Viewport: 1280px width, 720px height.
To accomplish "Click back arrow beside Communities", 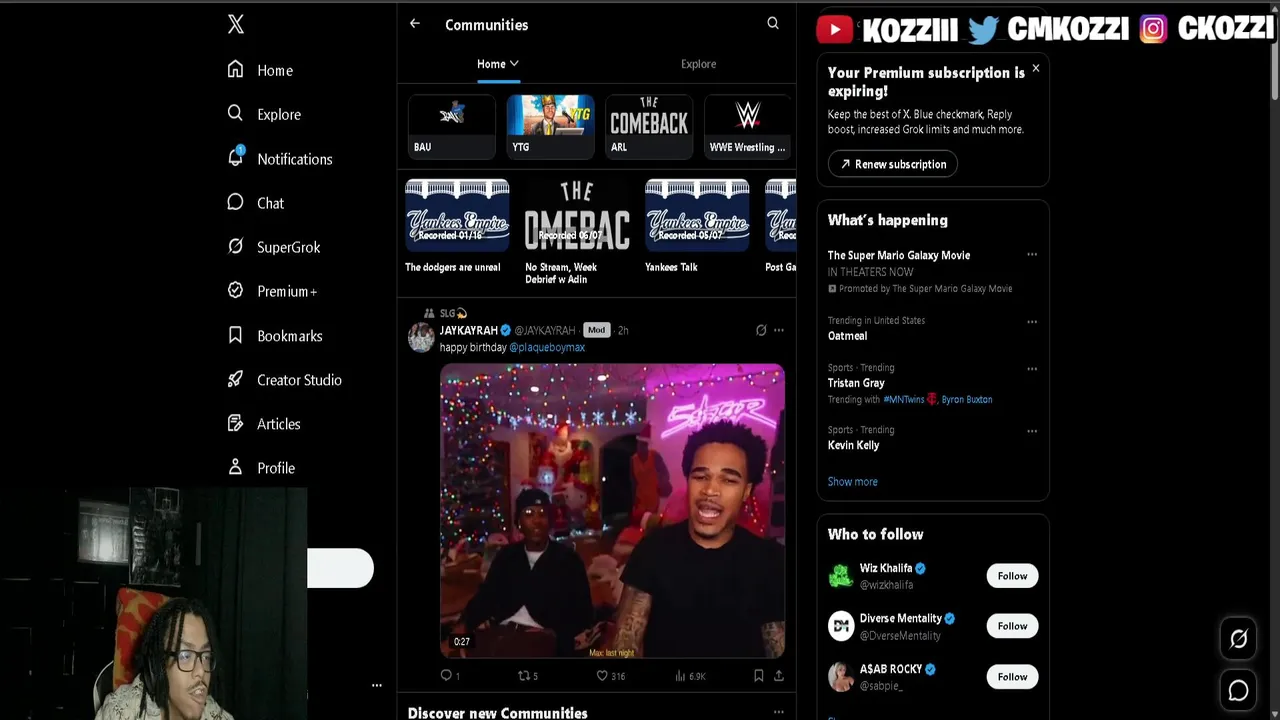I will point(414,24).
